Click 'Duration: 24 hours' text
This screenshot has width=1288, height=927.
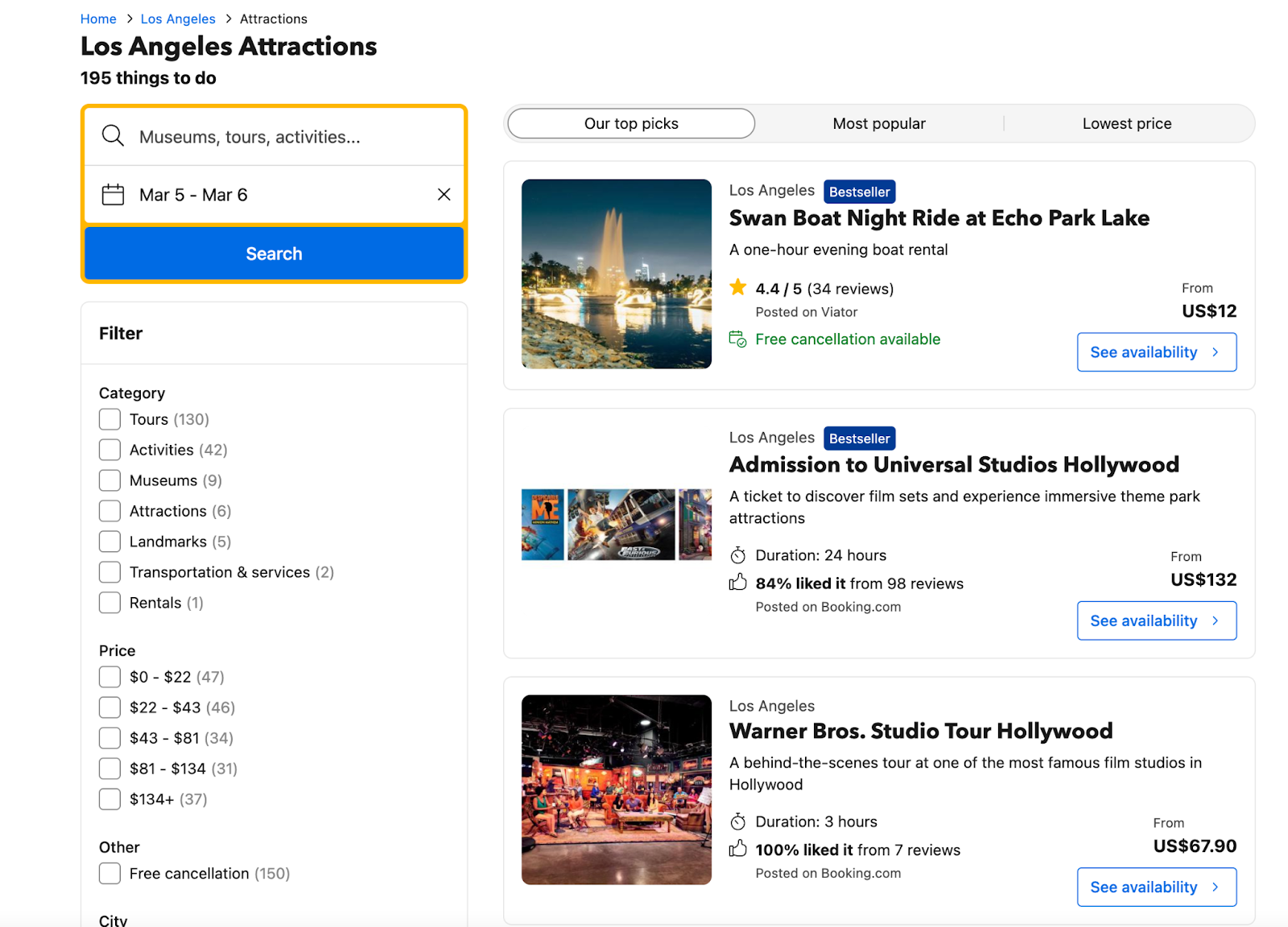(x=820, y=555)
